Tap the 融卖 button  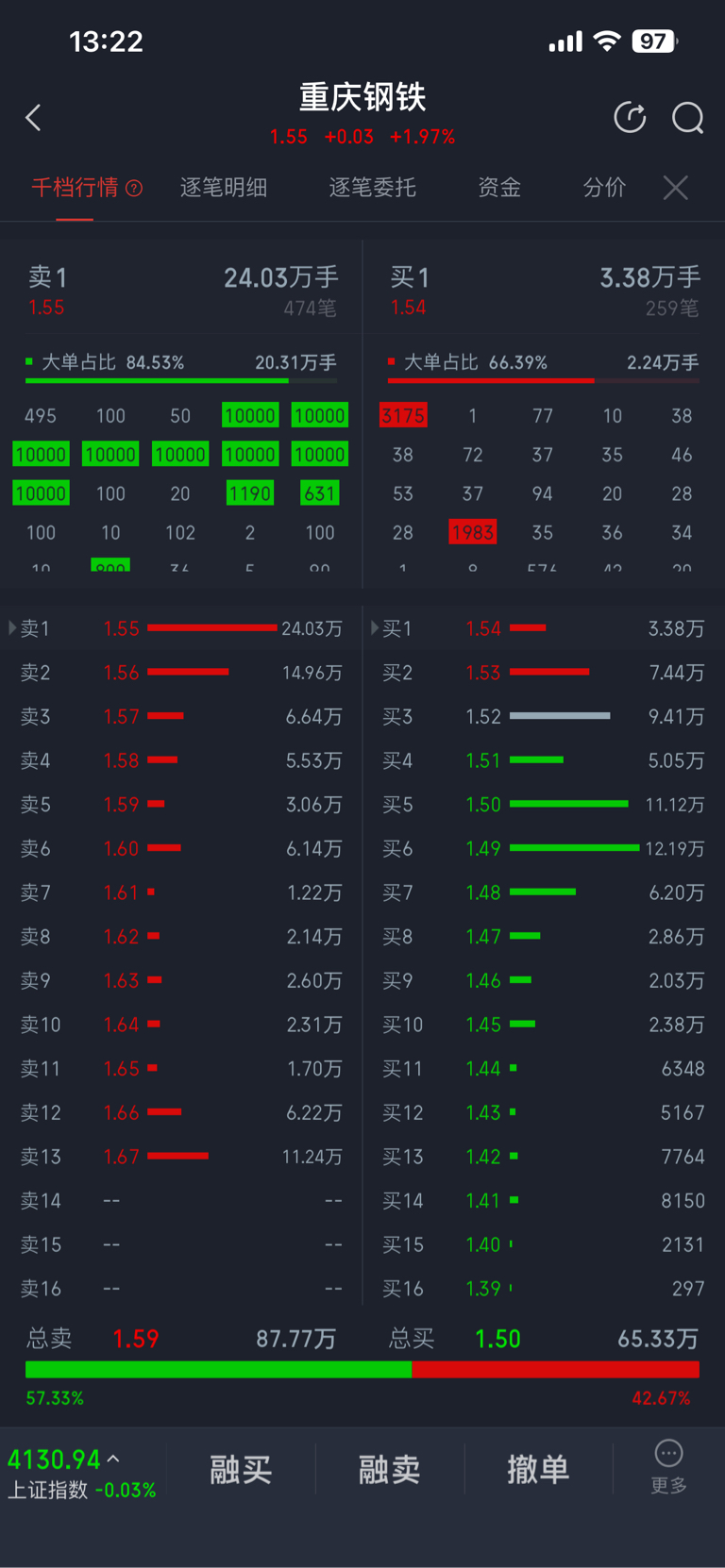(x=389, y=1469)
